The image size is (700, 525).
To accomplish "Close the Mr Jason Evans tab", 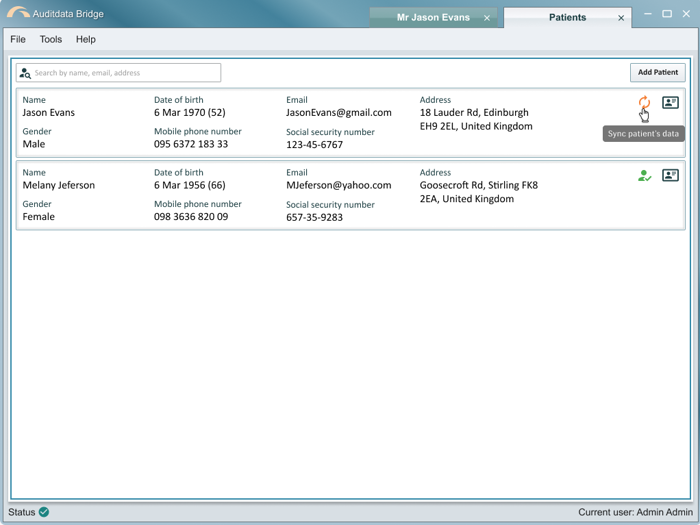I will click(487, 18).
